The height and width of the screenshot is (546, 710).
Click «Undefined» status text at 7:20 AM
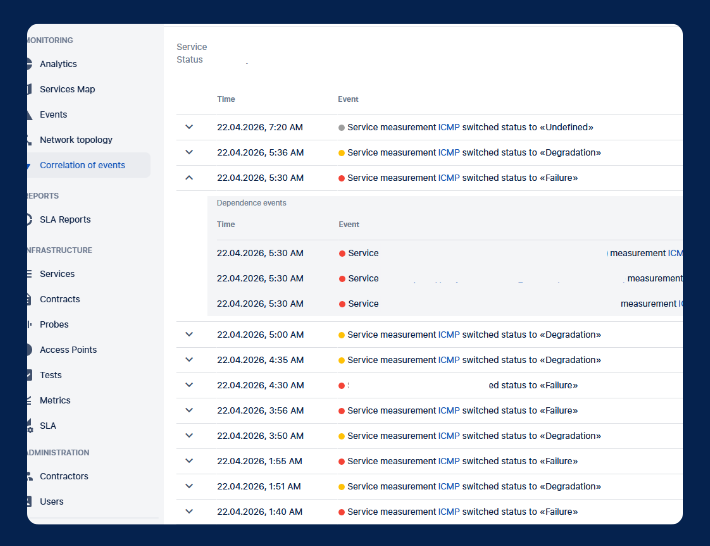(566, 127)
